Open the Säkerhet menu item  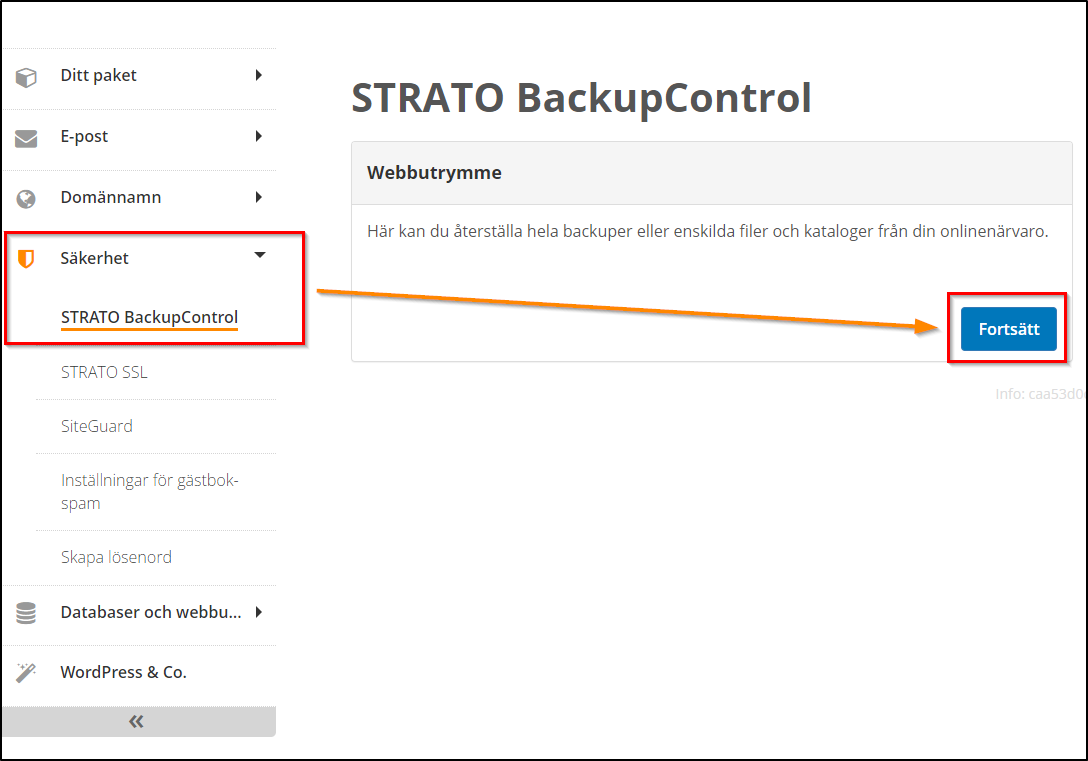click(94, 257)
